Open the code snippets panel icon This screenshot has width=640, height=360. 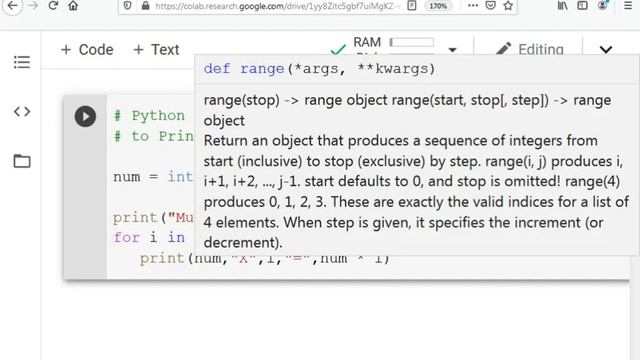click(x=22, y=111)
